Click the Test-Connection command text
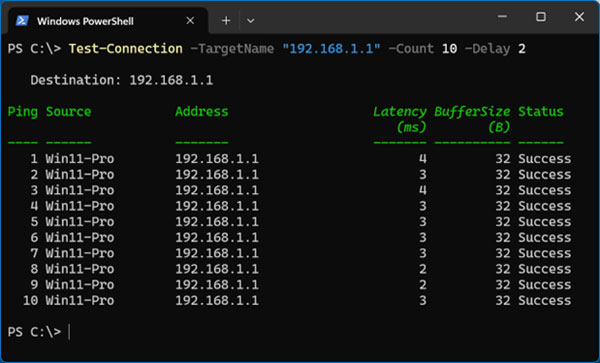The height and width of the screenshot is (363, 600). (x=126, y=49)
